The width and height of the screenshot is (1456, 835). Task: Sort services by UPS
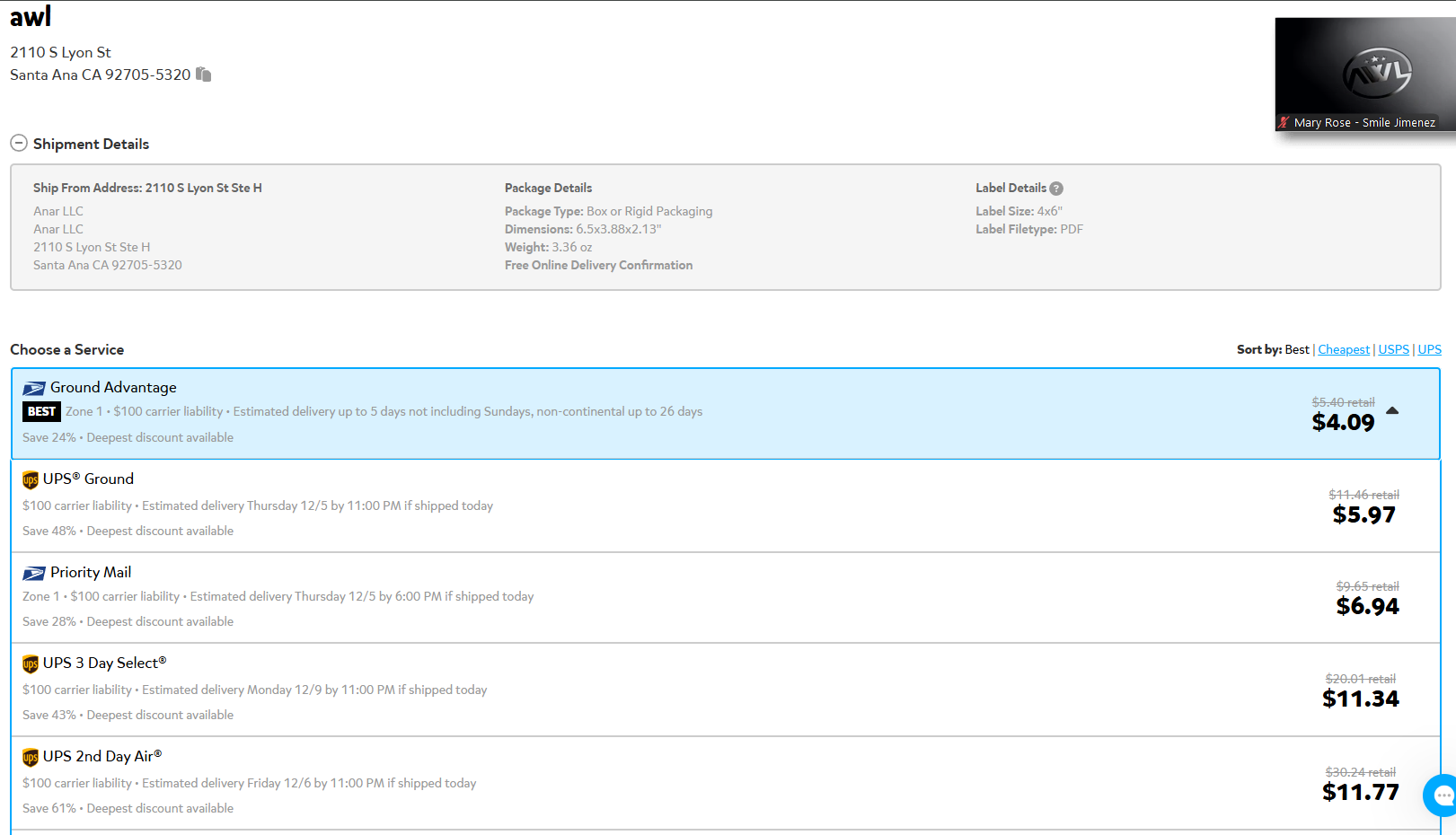1430,349
